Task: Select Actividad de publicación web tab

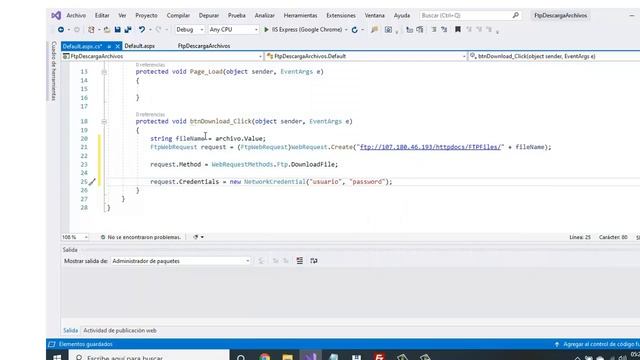Action: click(x=120, y=331)
